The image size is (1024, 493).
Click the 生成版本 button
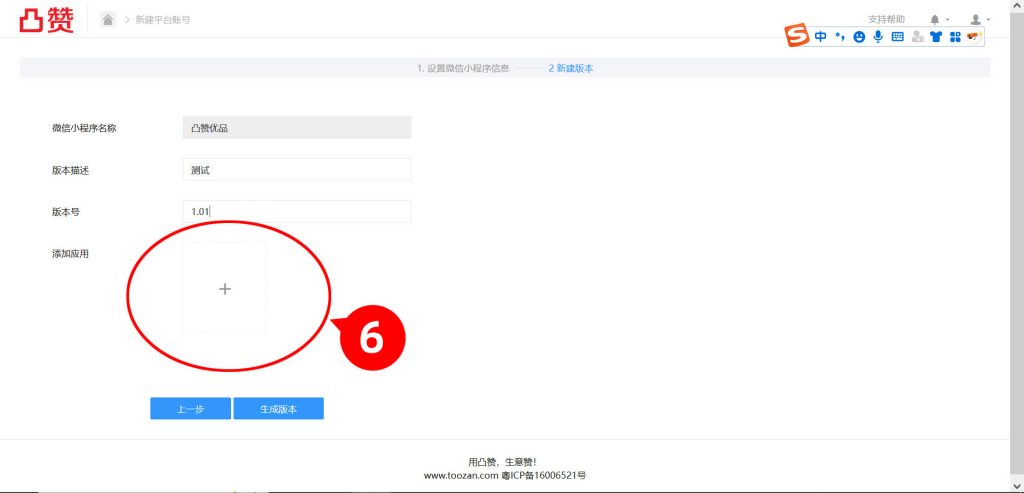tap(279, 409)
